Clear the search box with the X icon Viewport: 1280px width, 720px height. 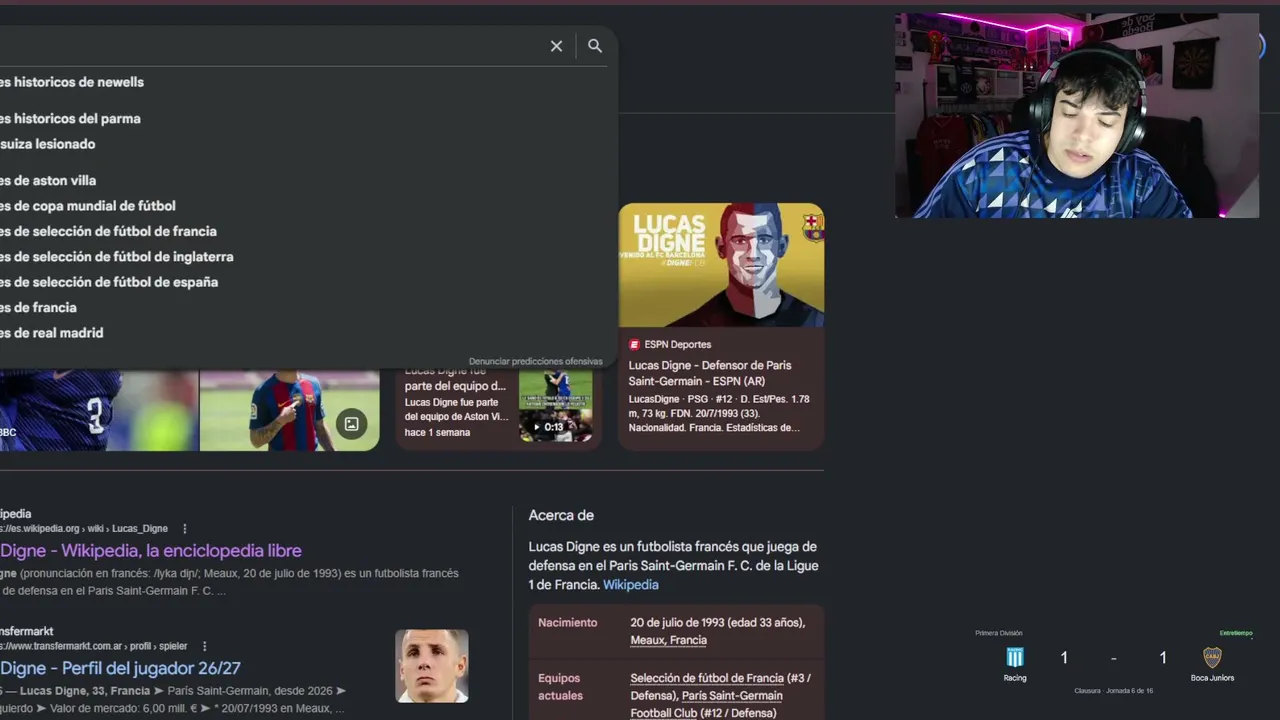pos(556,46)
